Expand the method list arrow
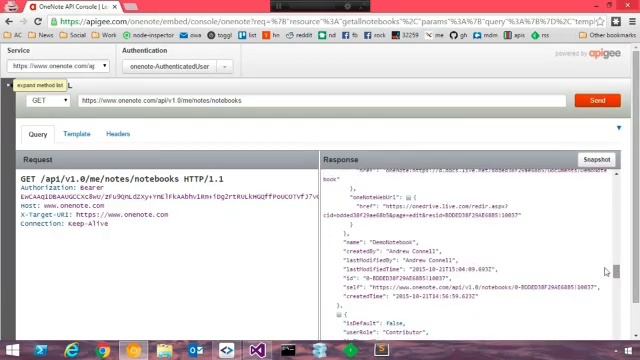Screen dimensions: 640x360 point(8,85)
